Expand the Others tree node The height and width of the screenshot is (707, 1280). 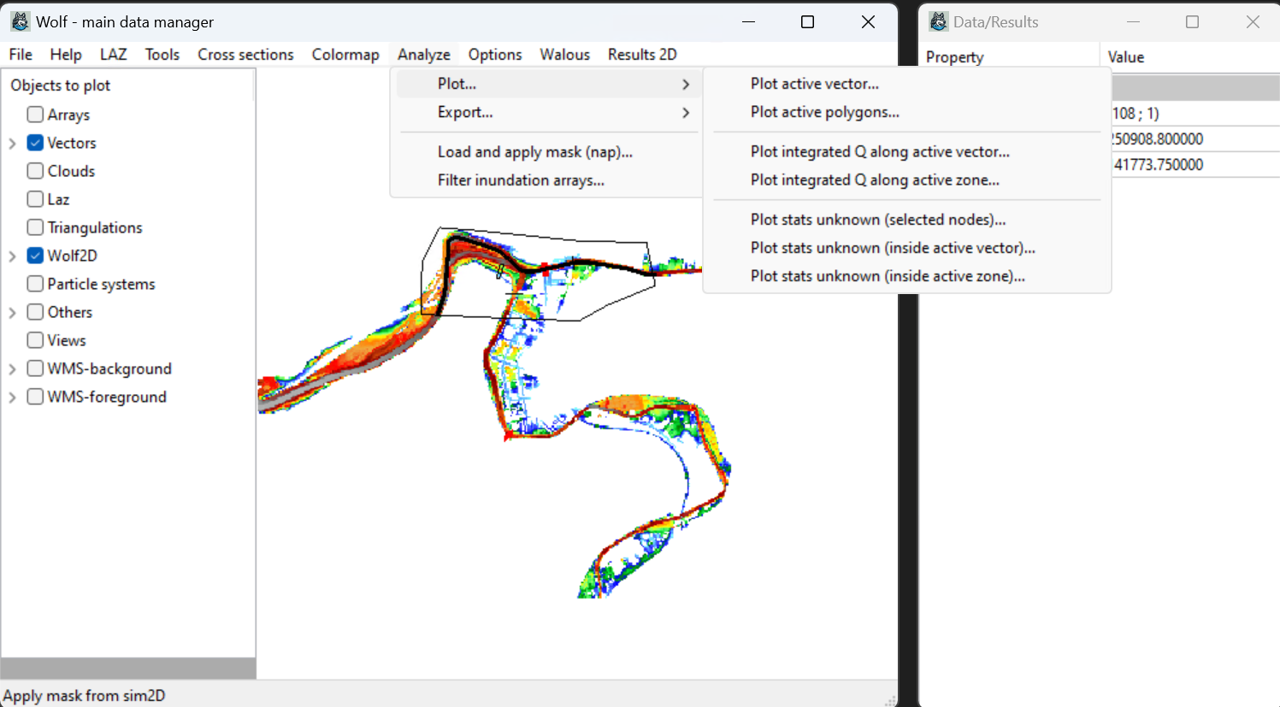pyautogui.click(x=12, y=313)
